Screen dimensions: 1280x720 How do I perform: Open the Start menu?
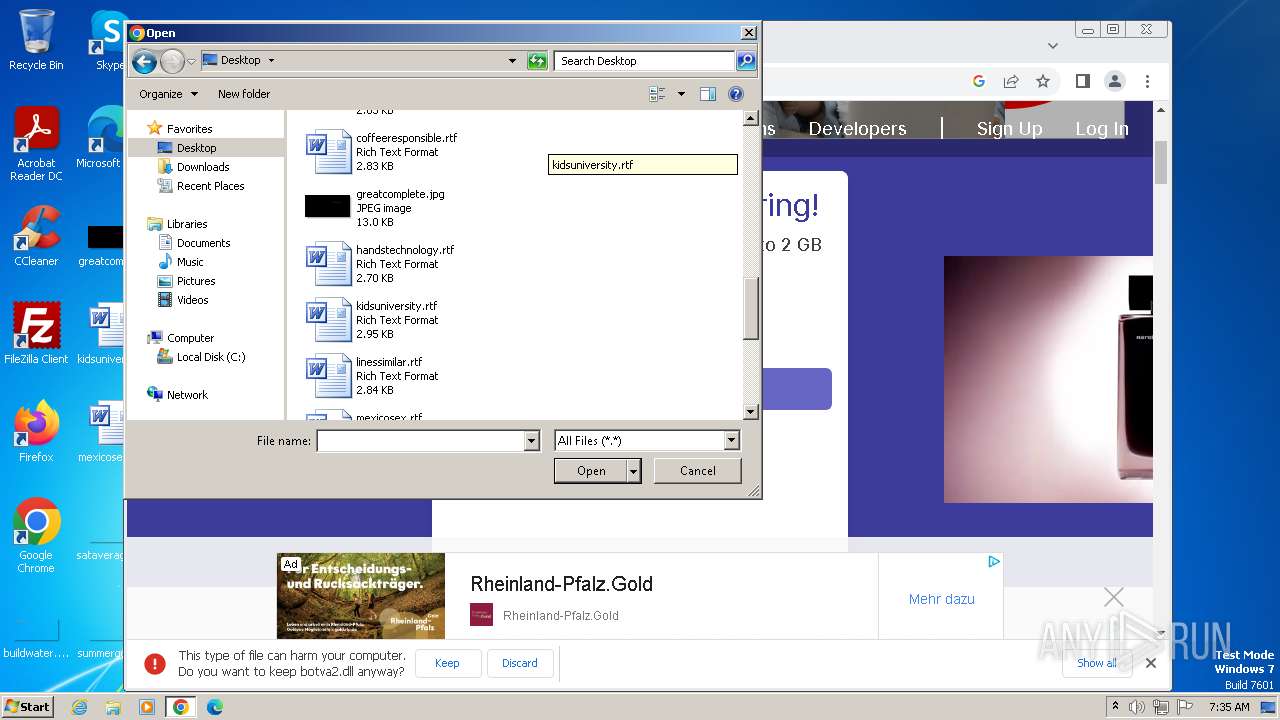28,707
